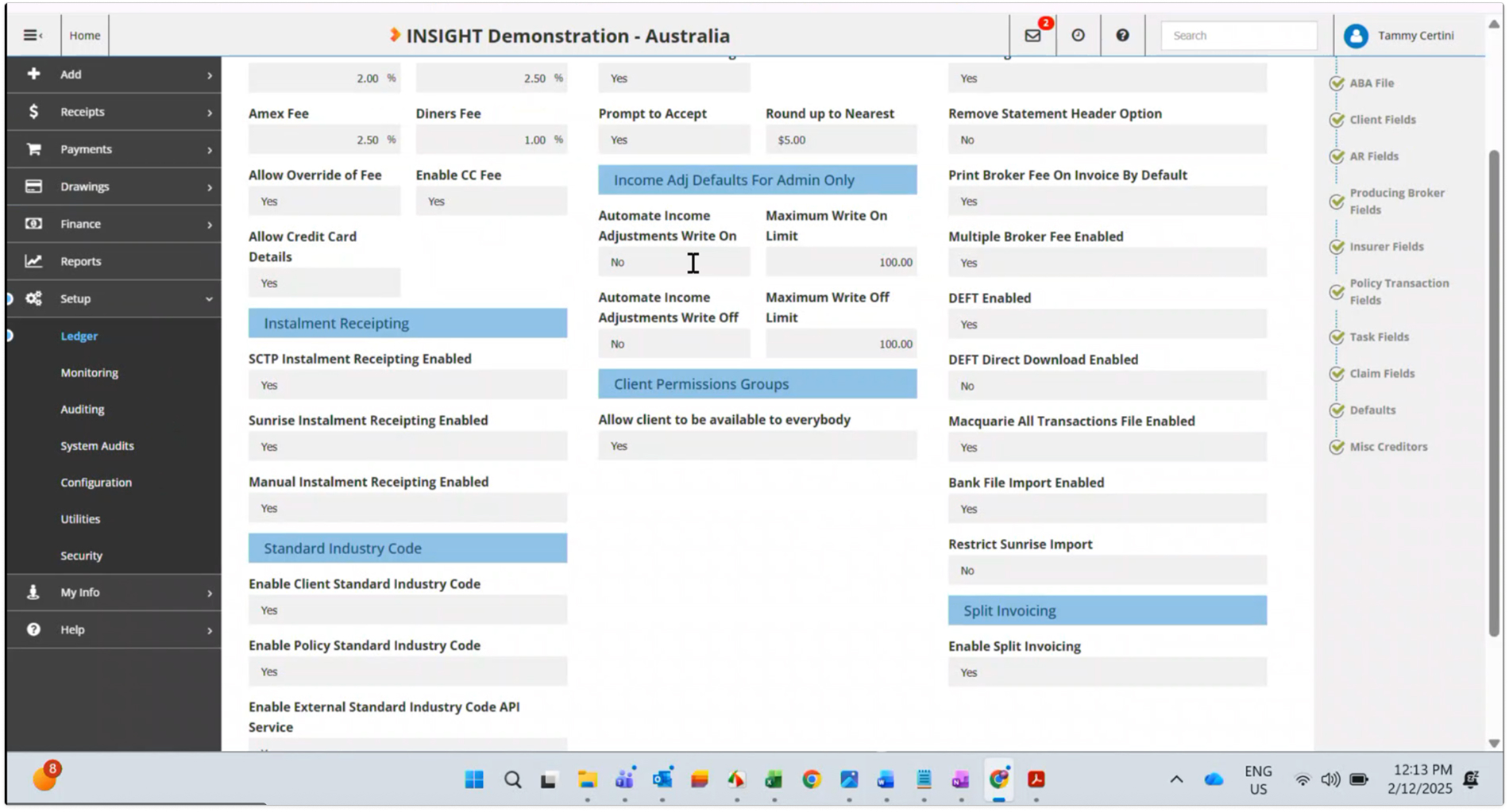This screenshot has height=812, width=1509.
Task: Click Client Fields checkmark icon
Action: click(x=1337, y=119)
